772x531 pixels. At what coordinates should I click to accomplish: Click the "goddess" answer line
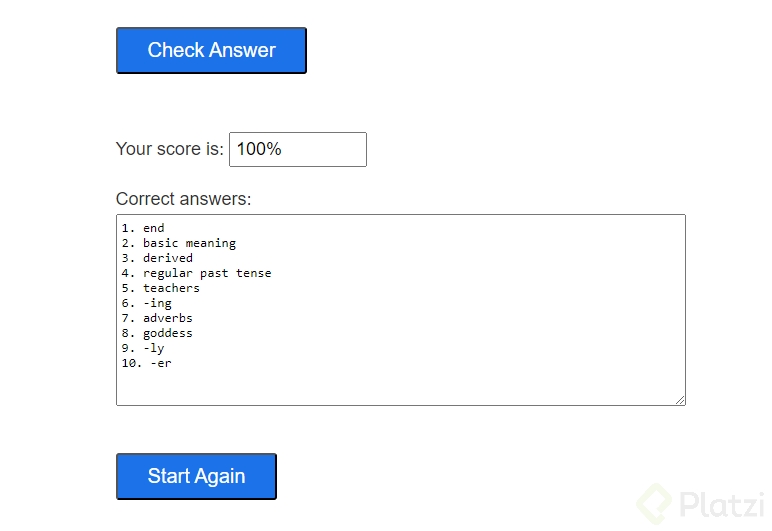168,333
